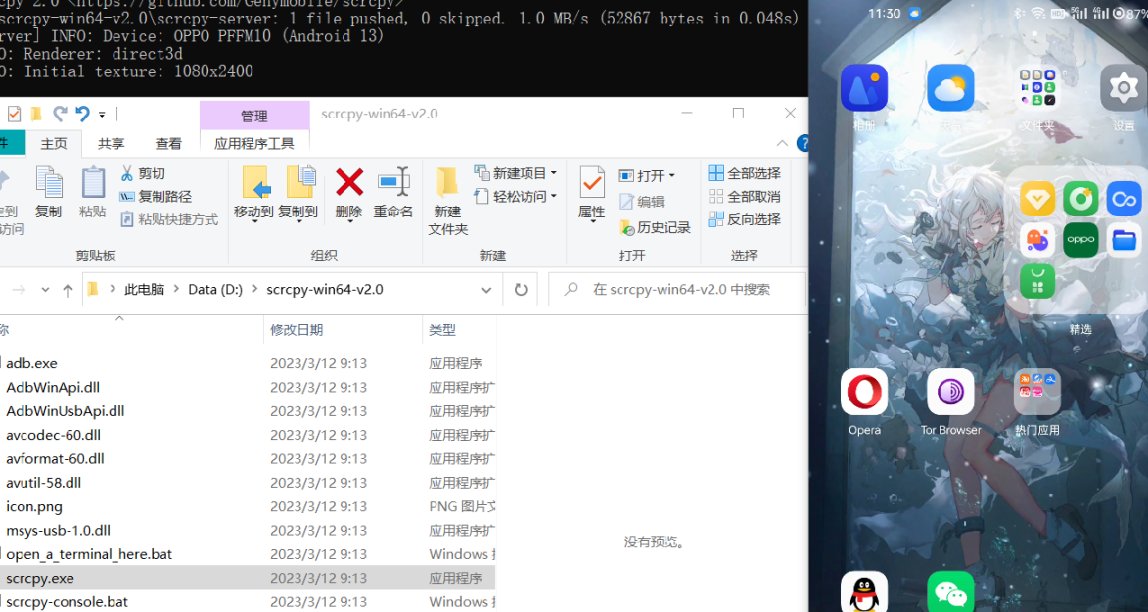The width and height of the screenshot is (1148, 612).
Task: Open Application Tools (应用程序工具) tab
Action: pos(254,143)
